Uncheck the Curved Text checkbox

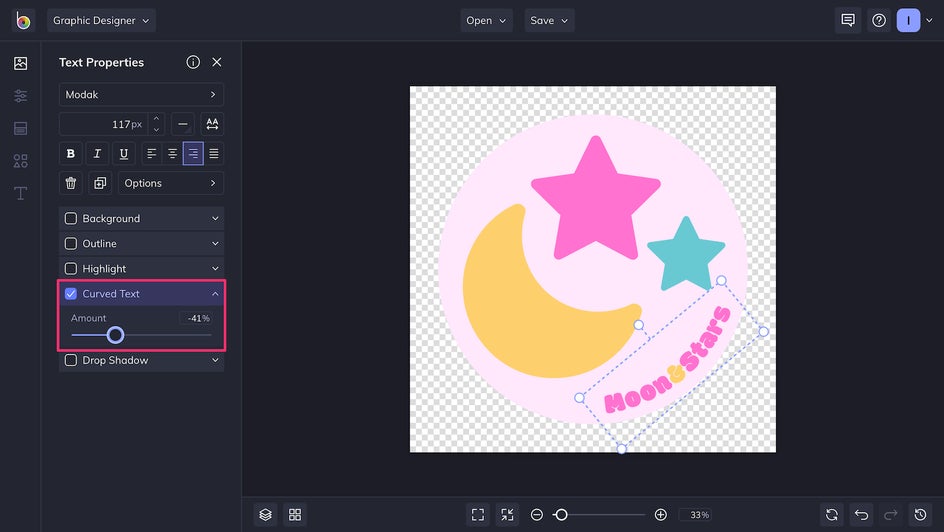click(70, 294)
